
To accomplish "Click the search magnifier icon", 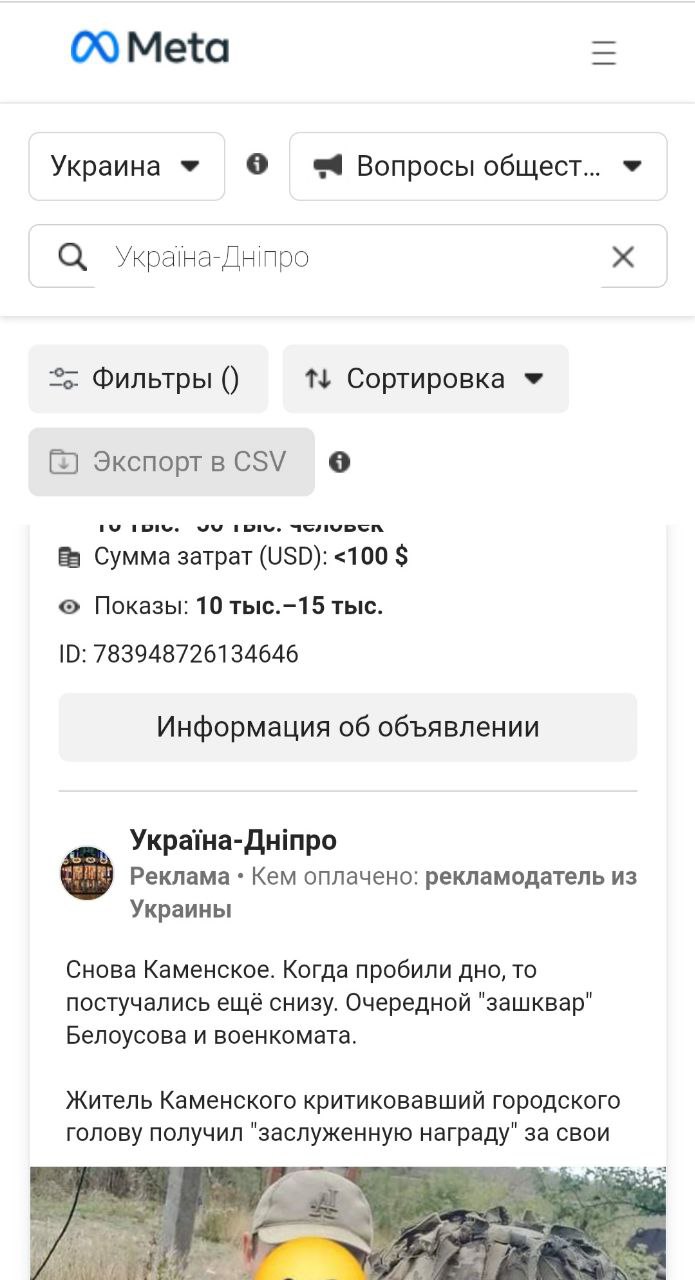I will click(72, 257).
